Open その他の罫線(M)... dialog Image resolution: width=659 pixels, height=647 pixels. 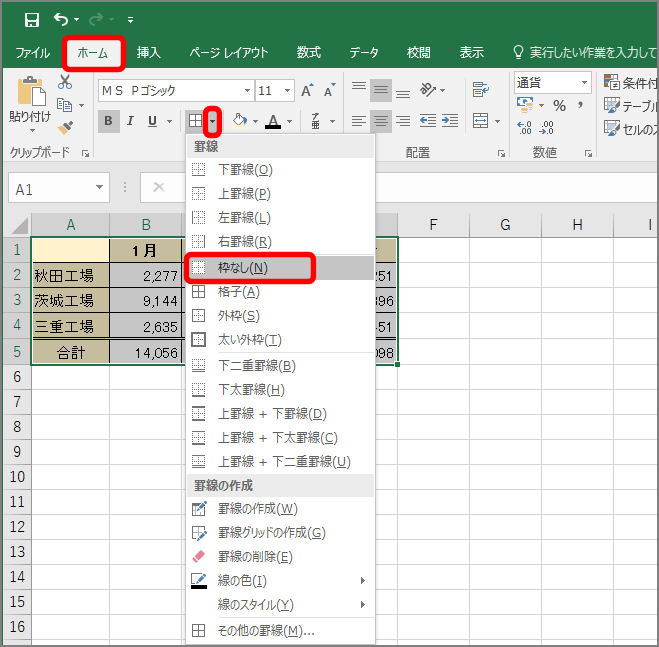tap(280, 631)
